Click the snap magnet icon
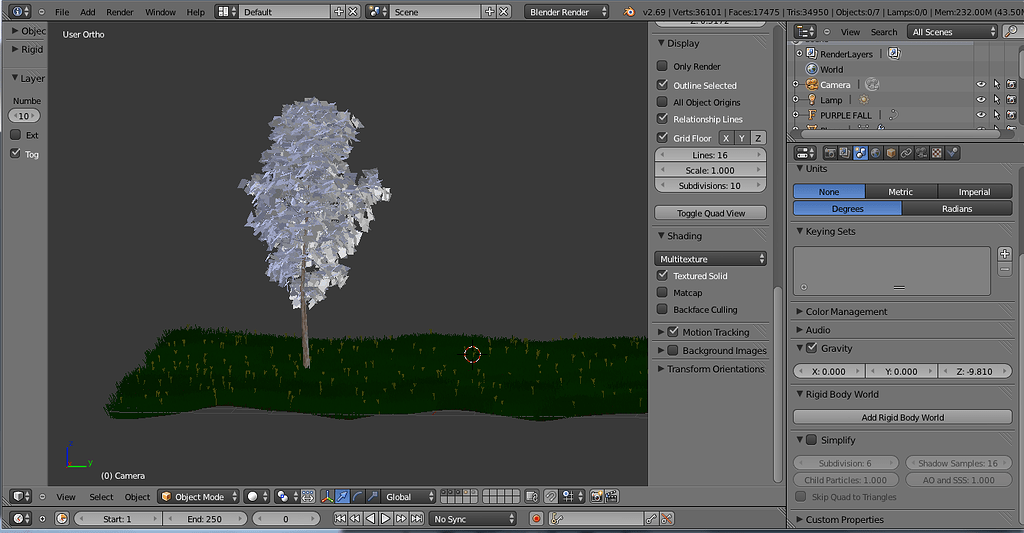1024x533 pixels. pos(551,497)
